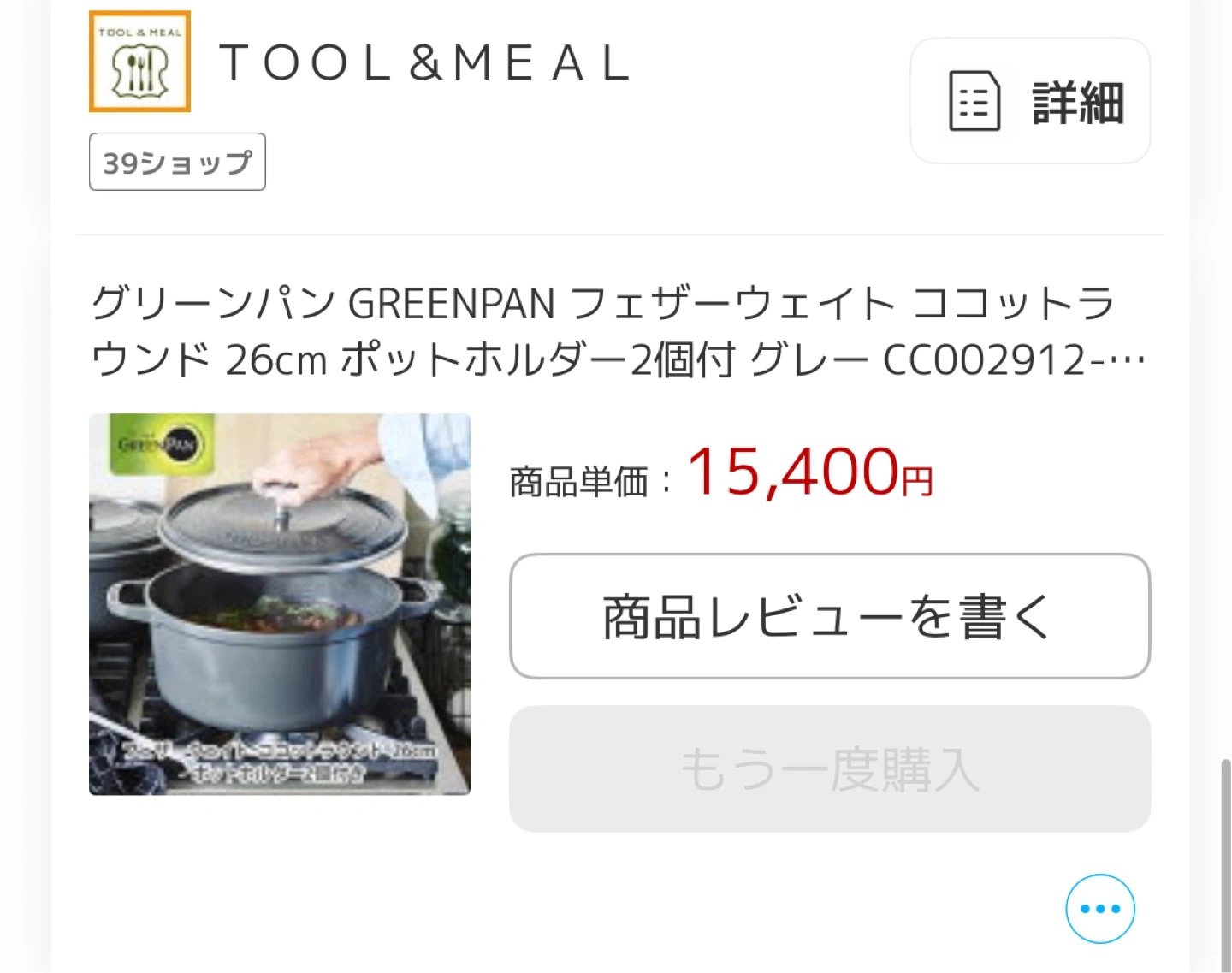Tap the document icon beside 詳細
Image resolution: width=1232 pixels, height=973 pixels.
point(974,101)
